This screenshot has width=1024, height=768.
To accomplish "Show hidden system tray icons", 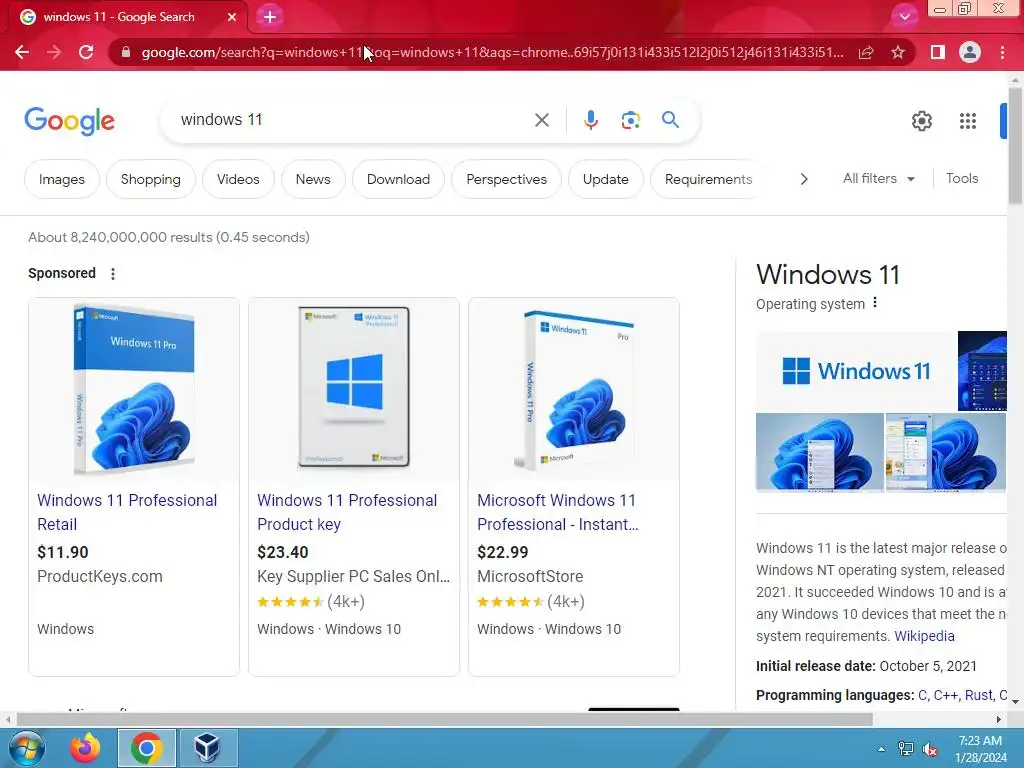I will click(x=882, y=749).
